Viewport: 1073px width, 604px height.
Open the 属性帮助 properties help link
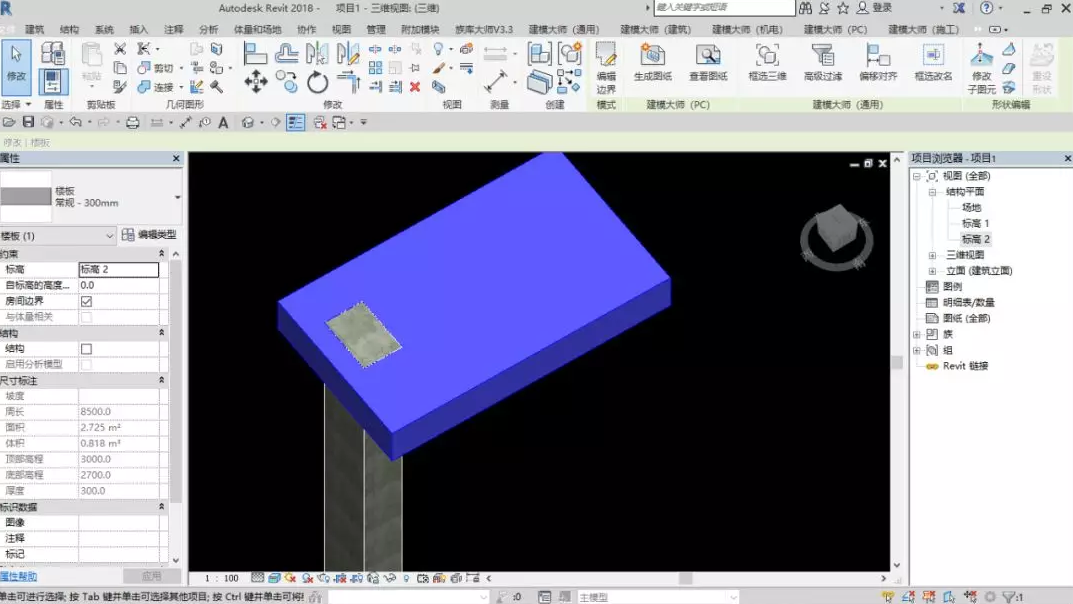coord(19,577)
